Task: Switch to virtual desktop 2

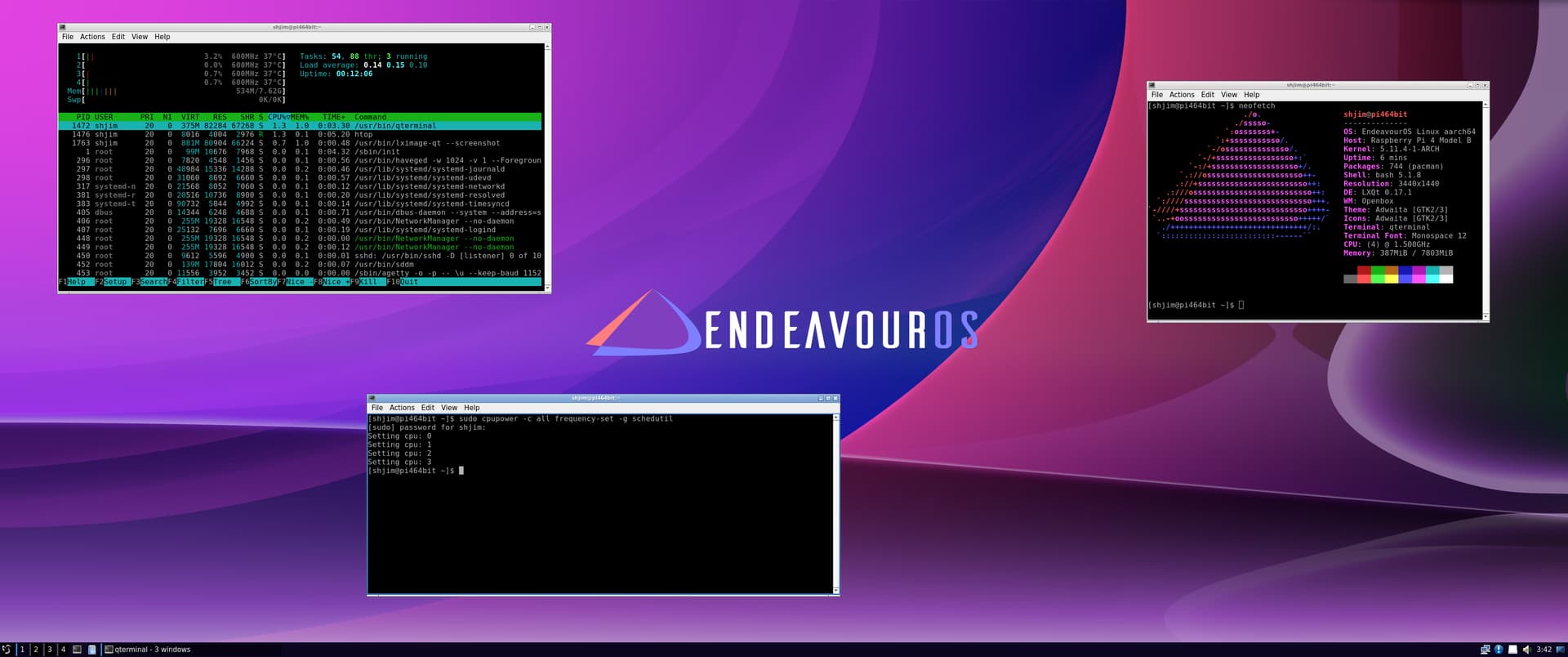Action: click(36, 650)
